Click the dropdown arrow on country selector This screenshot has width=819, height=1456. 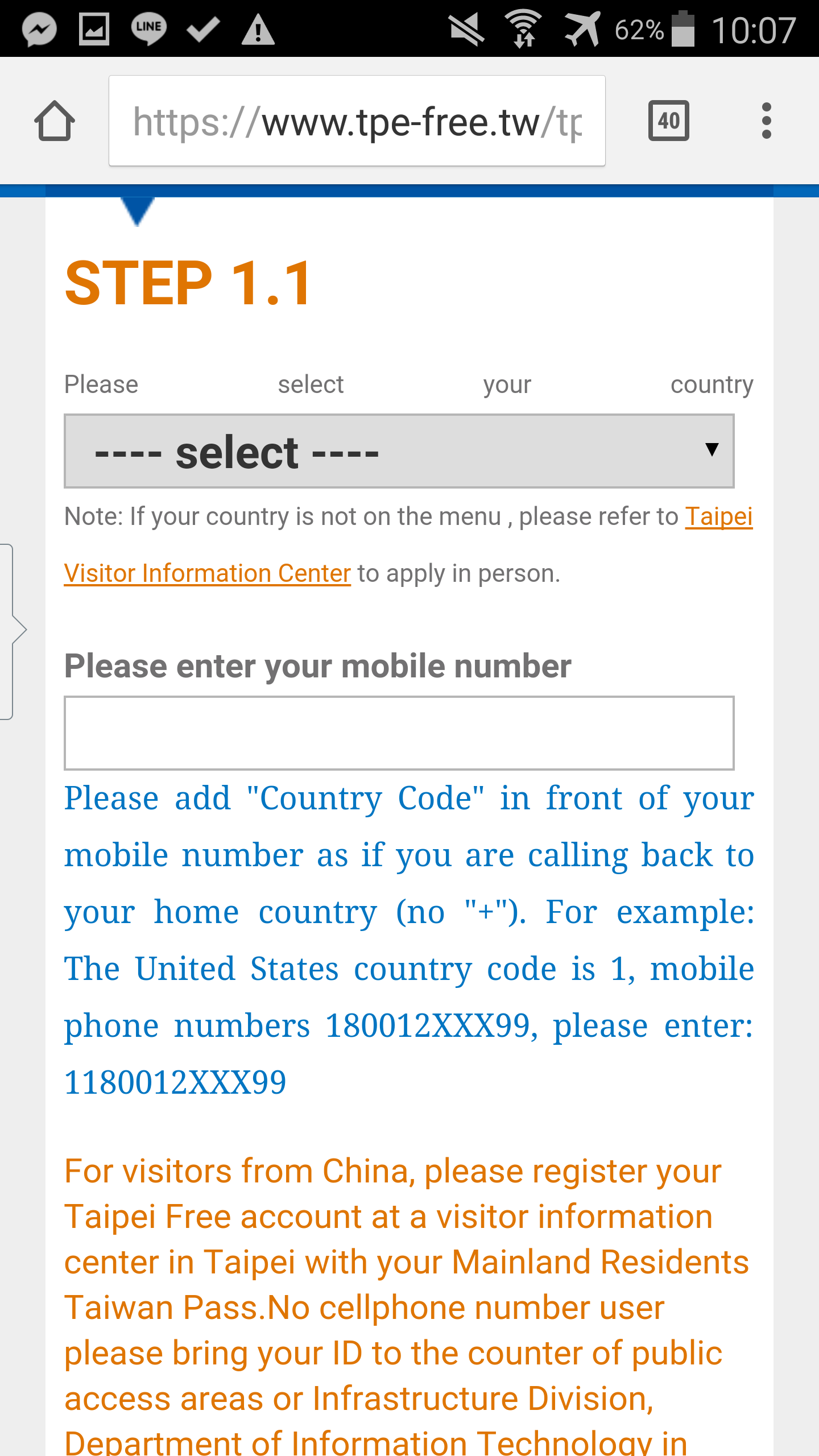tap(712, 449)
